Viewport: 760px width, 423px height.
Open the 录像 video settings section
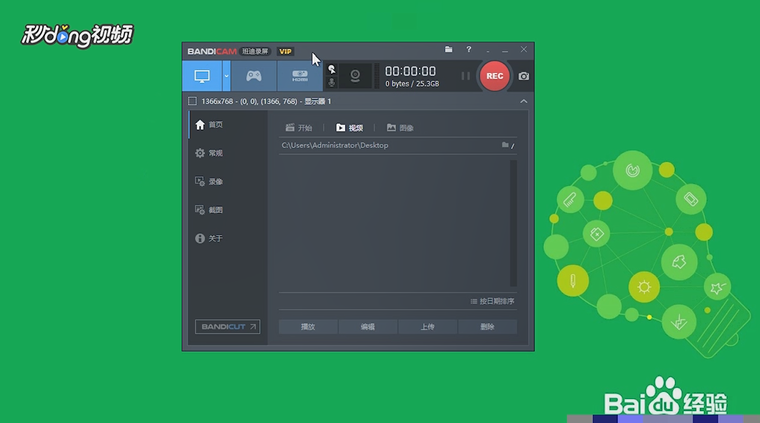tap(228, 181)
